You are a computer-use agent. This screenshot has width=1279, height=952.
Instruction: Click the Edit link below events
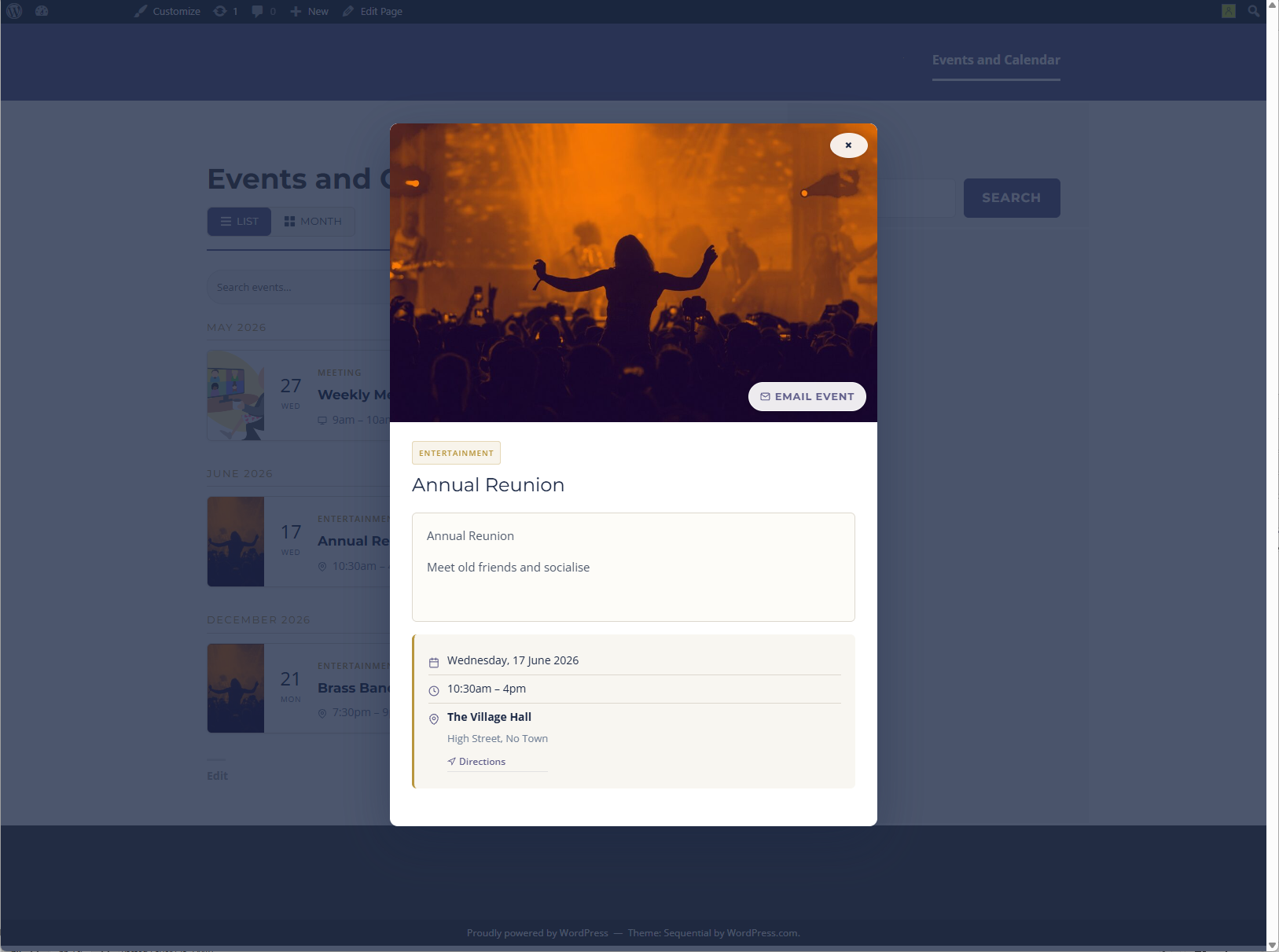(217, 776)
